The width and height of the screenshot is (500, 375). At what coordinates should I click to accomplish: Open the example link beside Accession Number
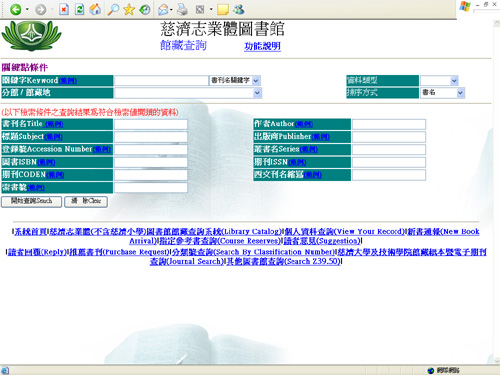[x=102, y=150]
